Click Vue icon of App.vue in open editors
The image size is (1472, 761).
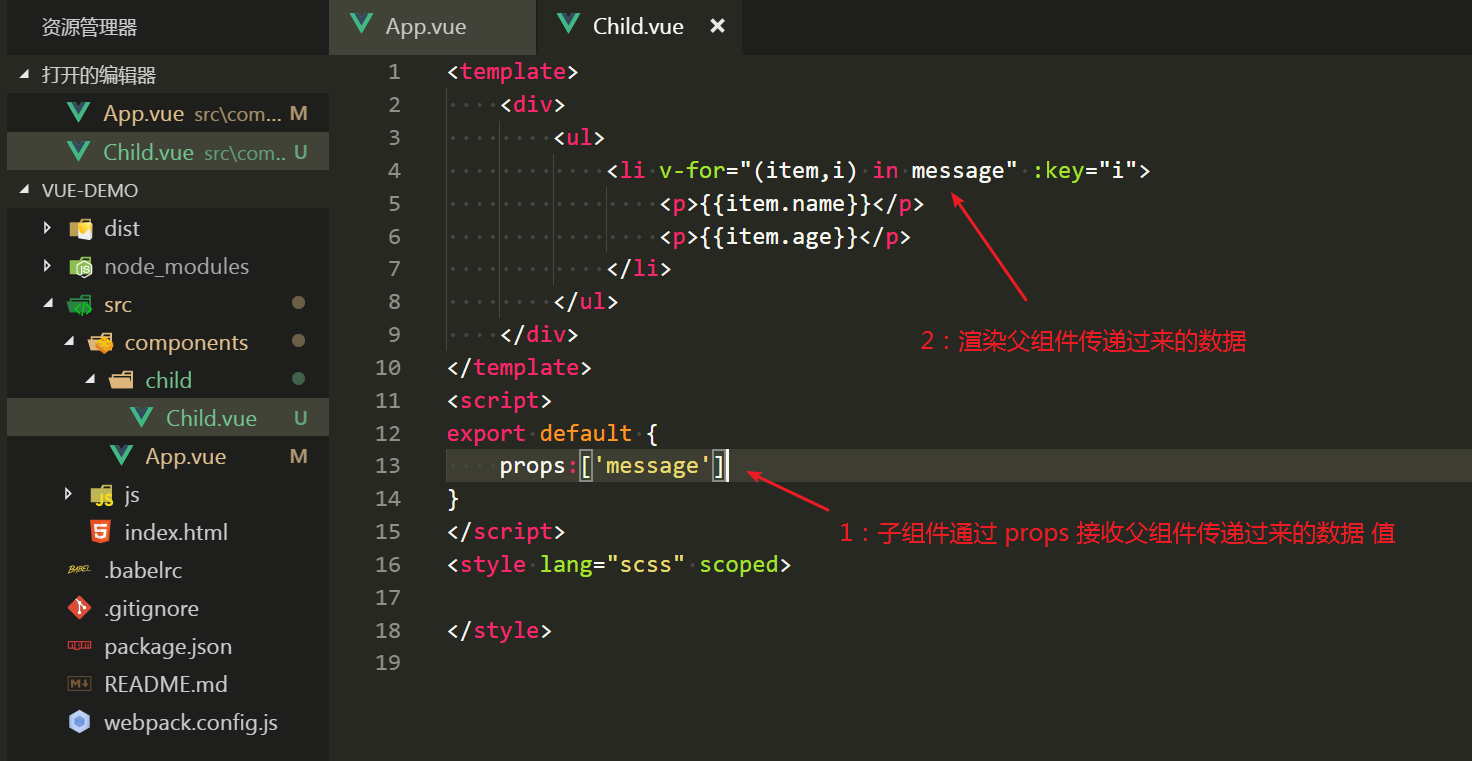tap(78, 113)
